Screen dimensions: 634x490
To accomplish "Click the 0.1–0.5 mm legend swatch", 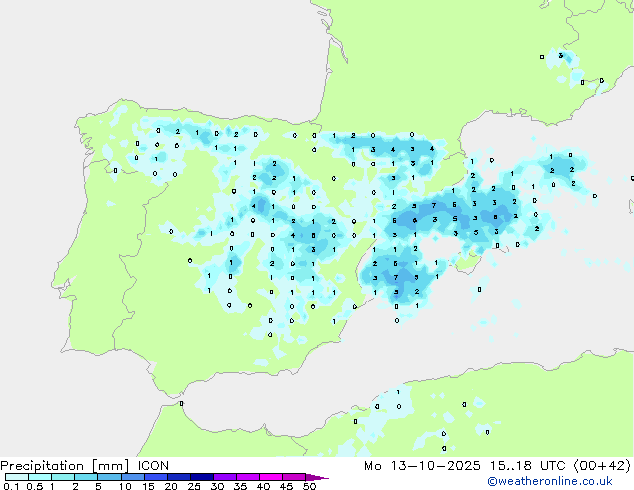I will click(x=17, y=477).
